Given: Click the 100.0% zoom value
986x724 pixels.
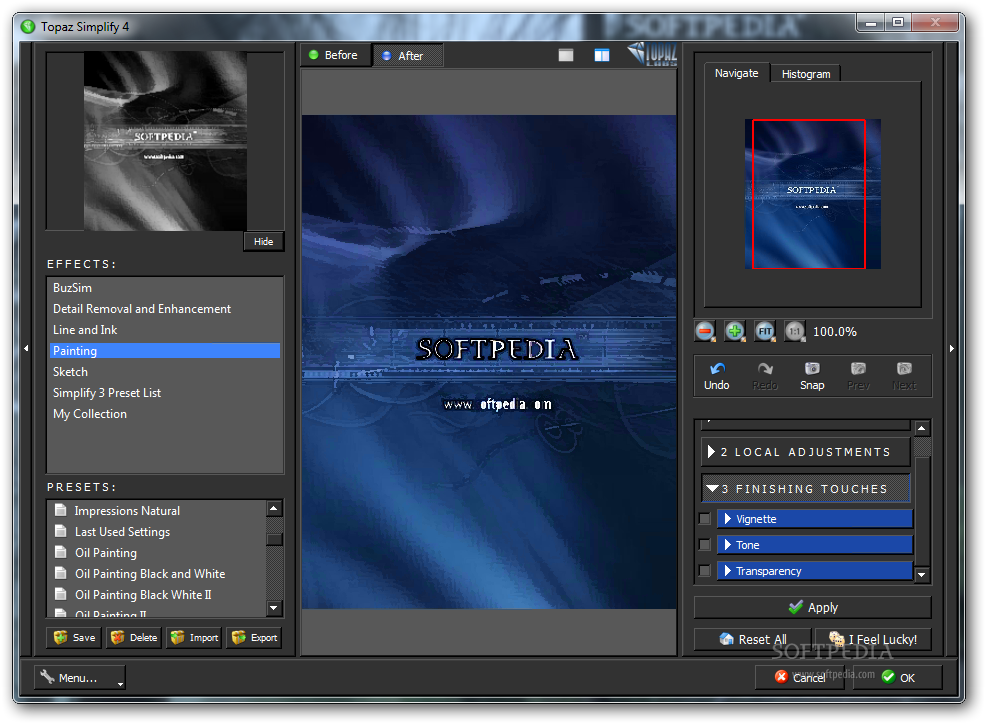Looking at the screenshot, I should pyautogui.click(x=834, y=331).
